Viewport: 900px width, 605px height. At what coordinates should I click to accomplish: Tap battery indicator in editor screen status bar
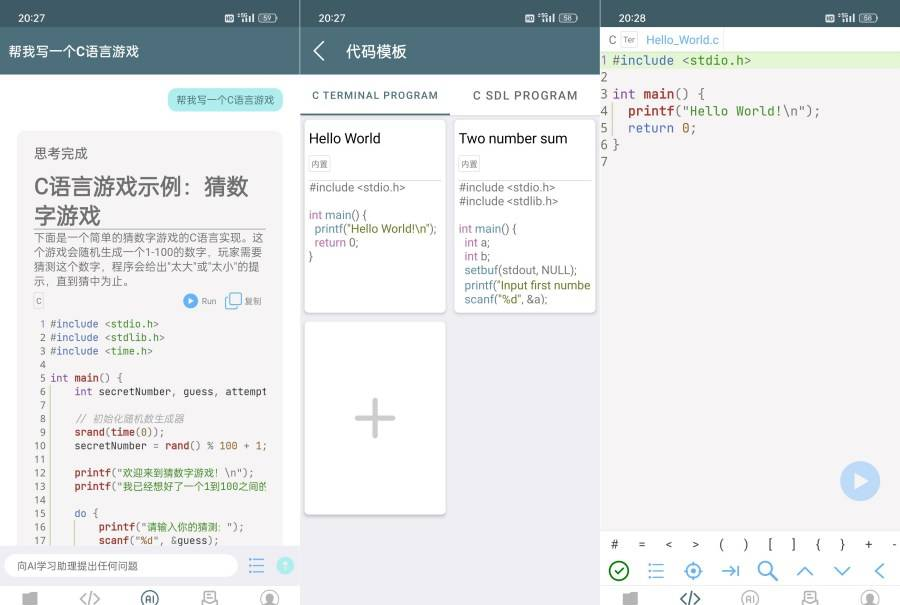(x=868, y=18)
